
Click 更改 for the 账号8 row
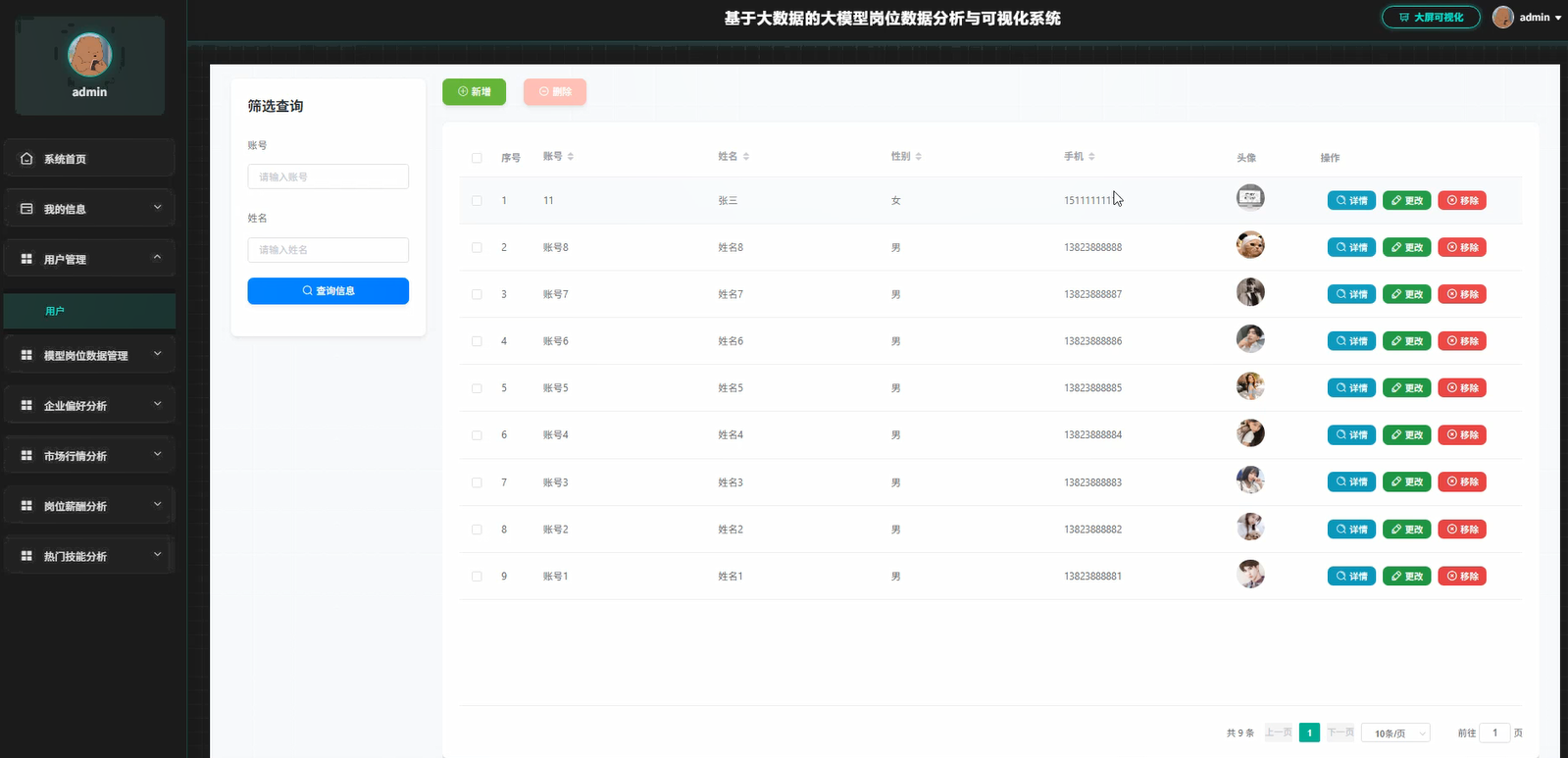click(x=1406, y=247)
